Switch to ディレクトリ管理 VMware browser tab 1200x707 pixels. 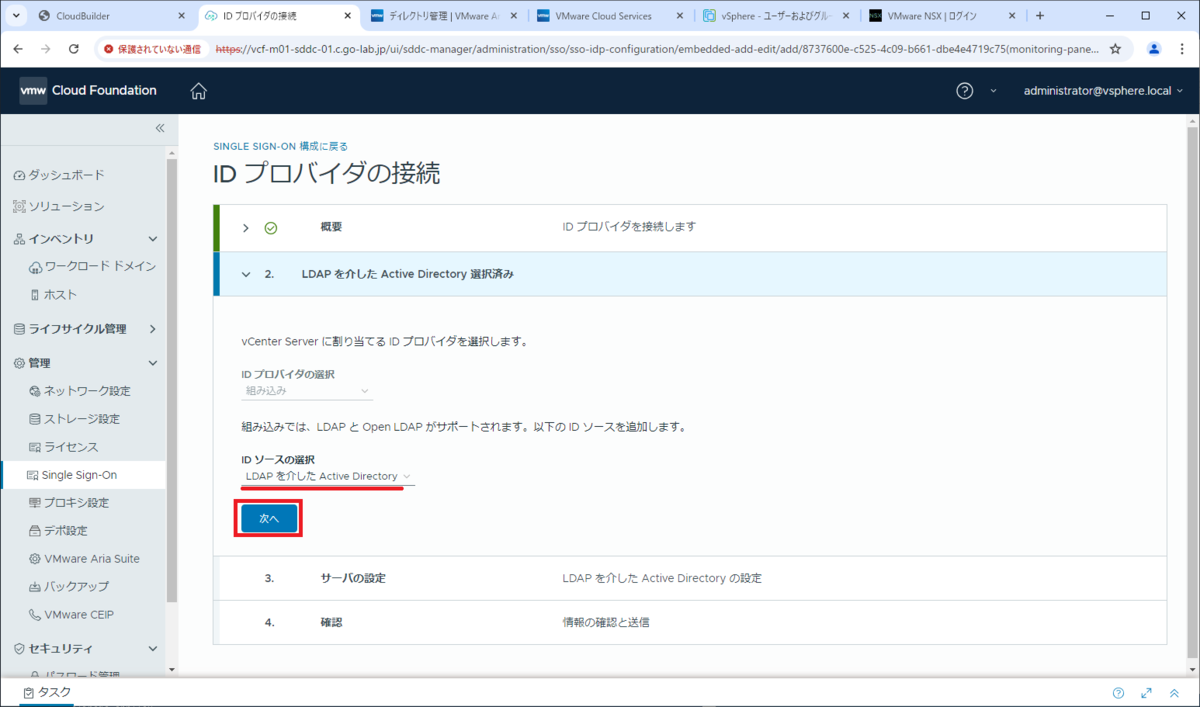coord(443,16)
